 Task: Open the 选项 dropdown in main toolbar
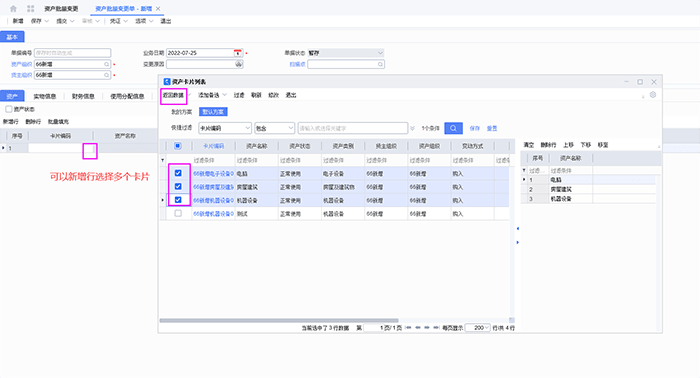point(151,21)
